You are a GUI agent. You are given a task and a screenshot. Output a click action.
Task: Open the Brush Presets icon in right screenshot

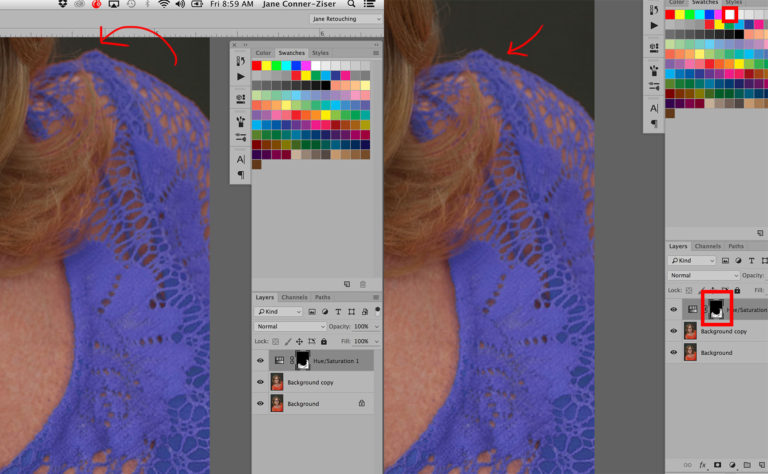coord(654,70)
